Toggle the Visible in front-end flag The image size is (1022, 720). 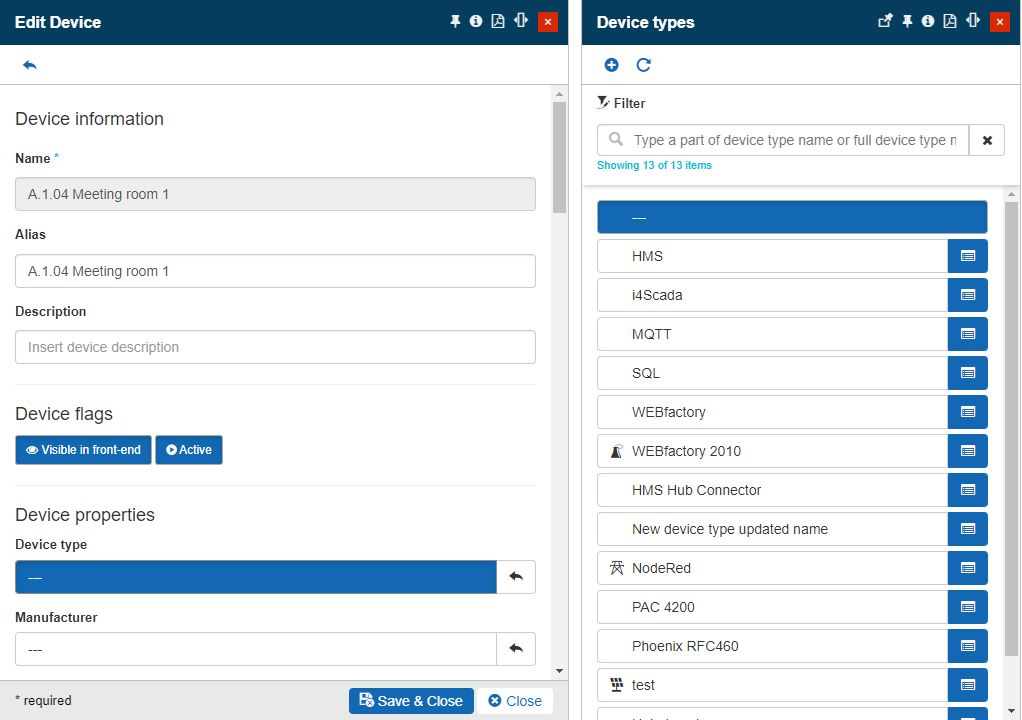point(83,450)
